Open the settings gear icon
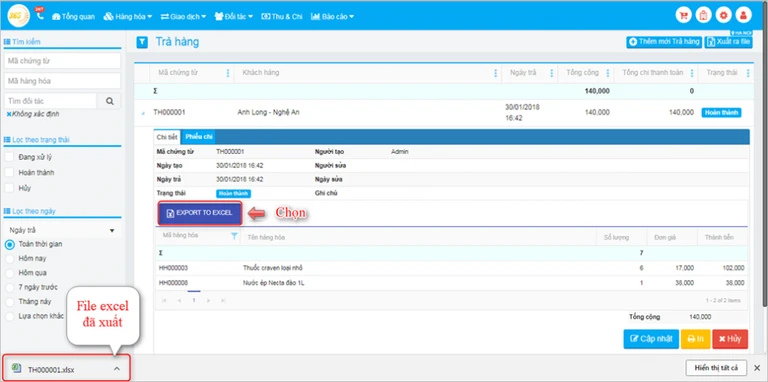 point(723,16)
